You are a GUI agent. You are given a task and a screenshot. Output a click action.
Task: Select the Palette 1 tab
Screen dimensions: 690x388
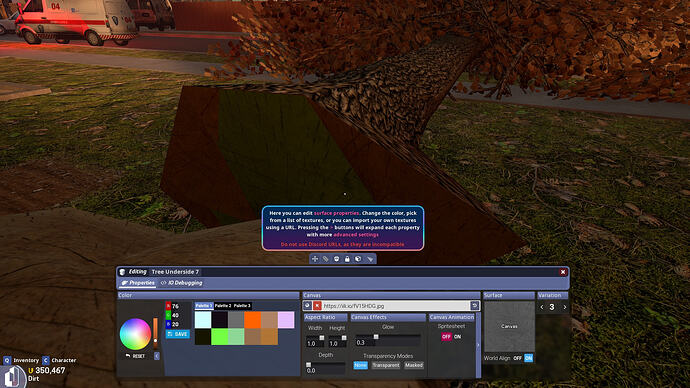pos(204,306)
